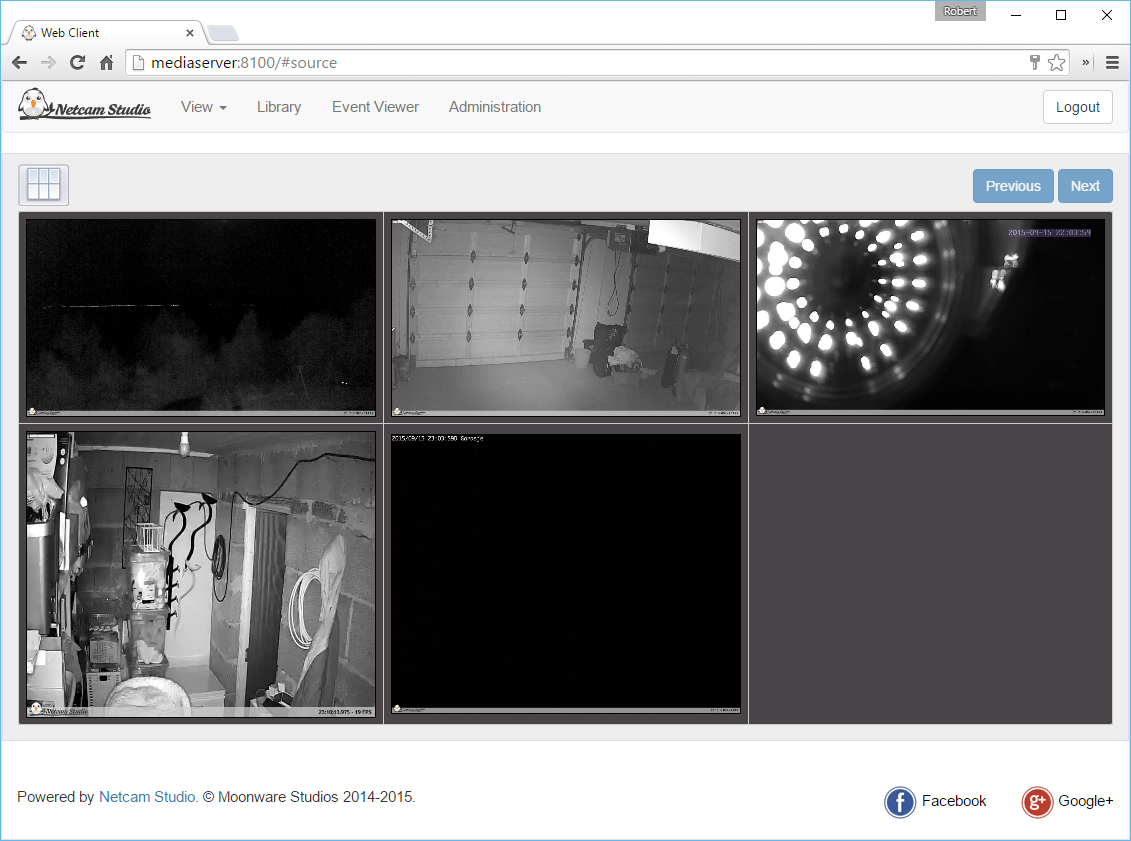Open the Administration menu item
1131x841 pixels.
pyautogui.click(x=495, y=107)
